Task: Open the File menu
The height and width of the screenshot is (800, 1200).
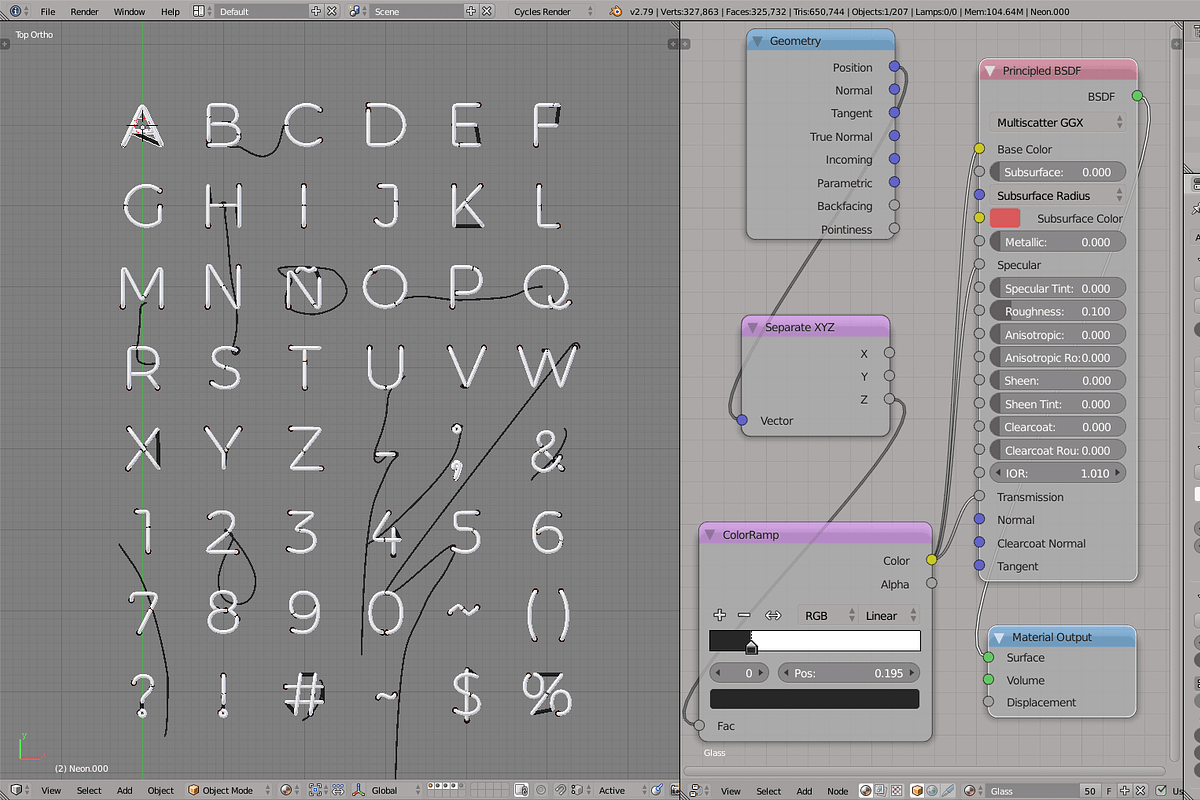Action: [x=47, y=11]
